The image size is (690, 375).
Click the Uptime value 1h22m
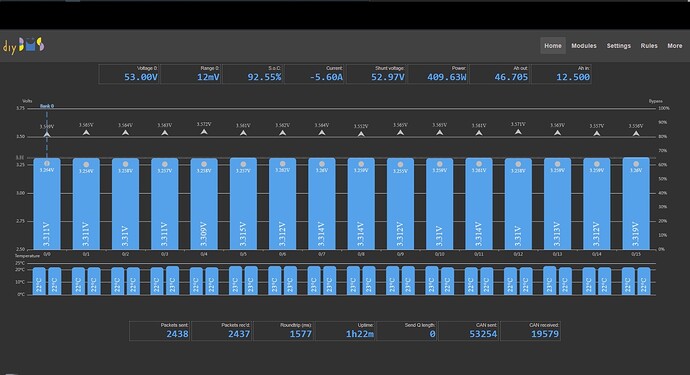(360, 334)
